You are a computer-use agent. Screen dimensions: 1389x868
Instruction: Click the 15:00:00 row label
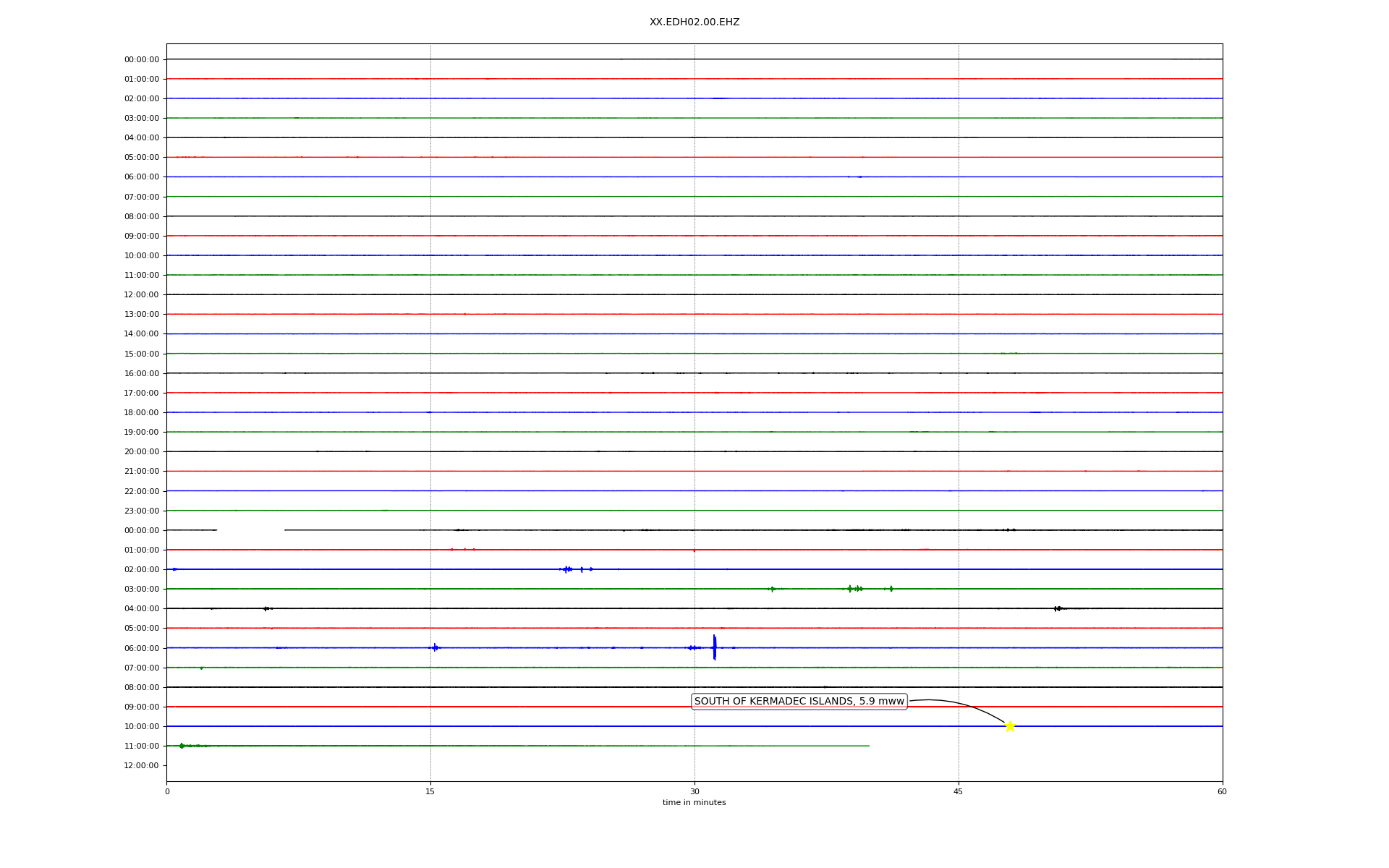(142, 354)
